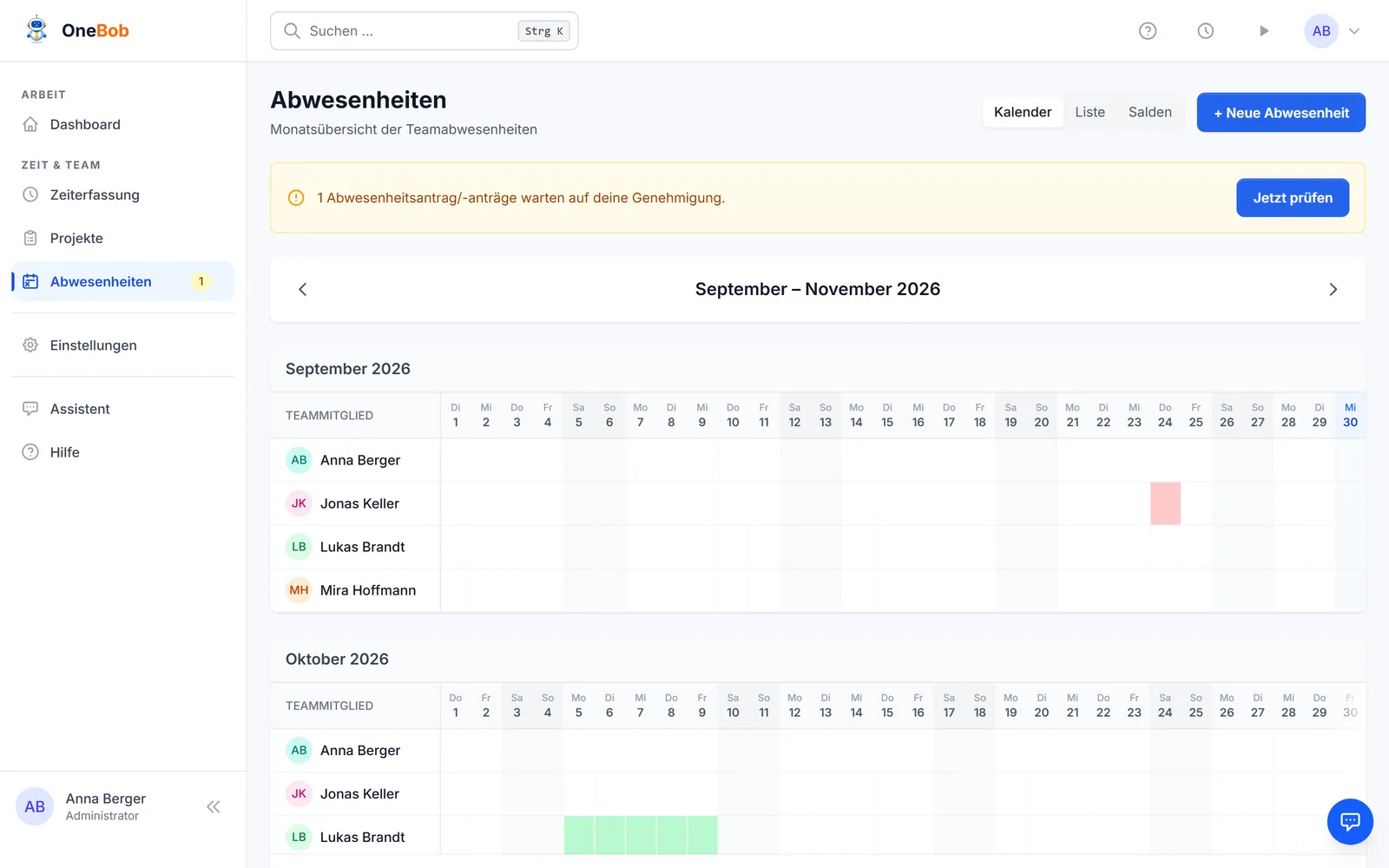The image size is (1389, 868).
Task: Switch to Kalender view tab
Action: [1023, 112]
